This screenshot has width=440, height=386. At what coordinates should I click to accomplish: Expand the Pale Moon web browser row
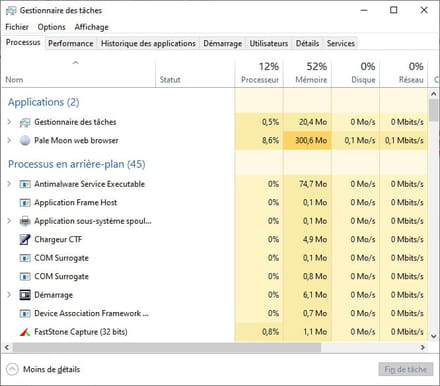tap(9, 140)
